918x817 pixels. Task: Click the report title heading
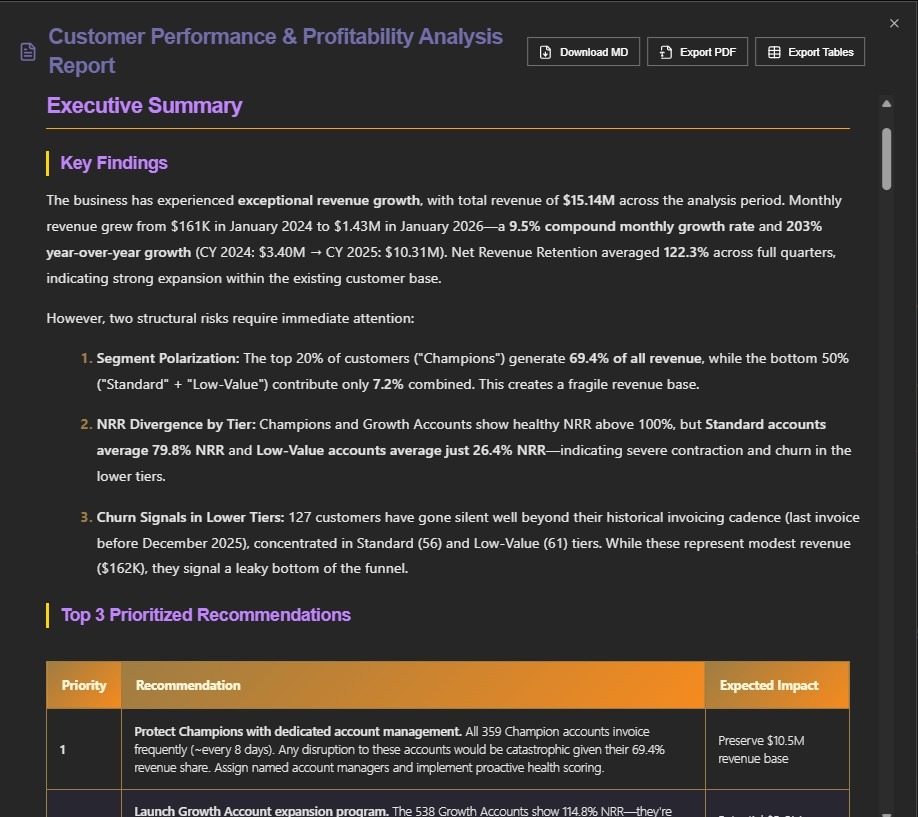point(275,49)
